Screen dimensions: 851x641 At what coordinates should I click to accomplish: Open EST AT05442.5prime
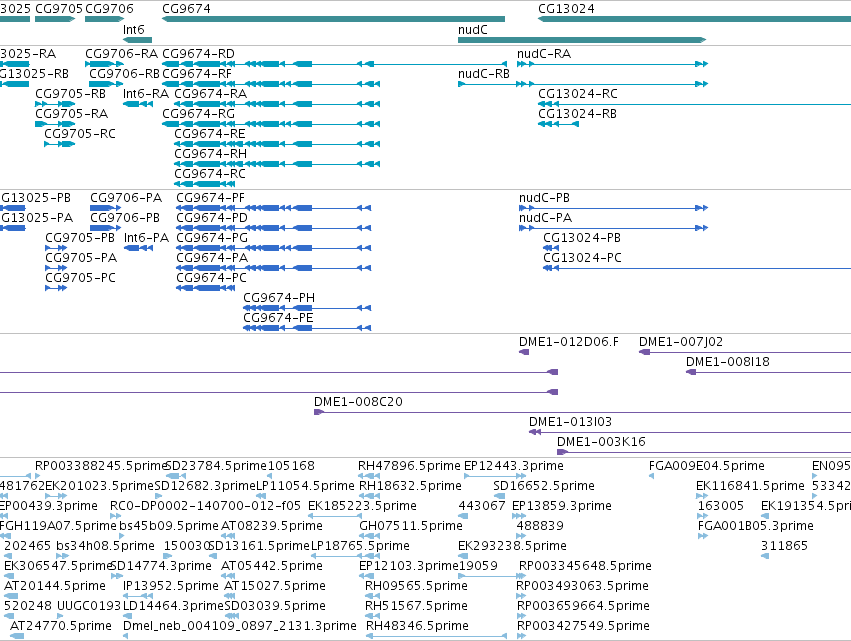coord(272,566)
